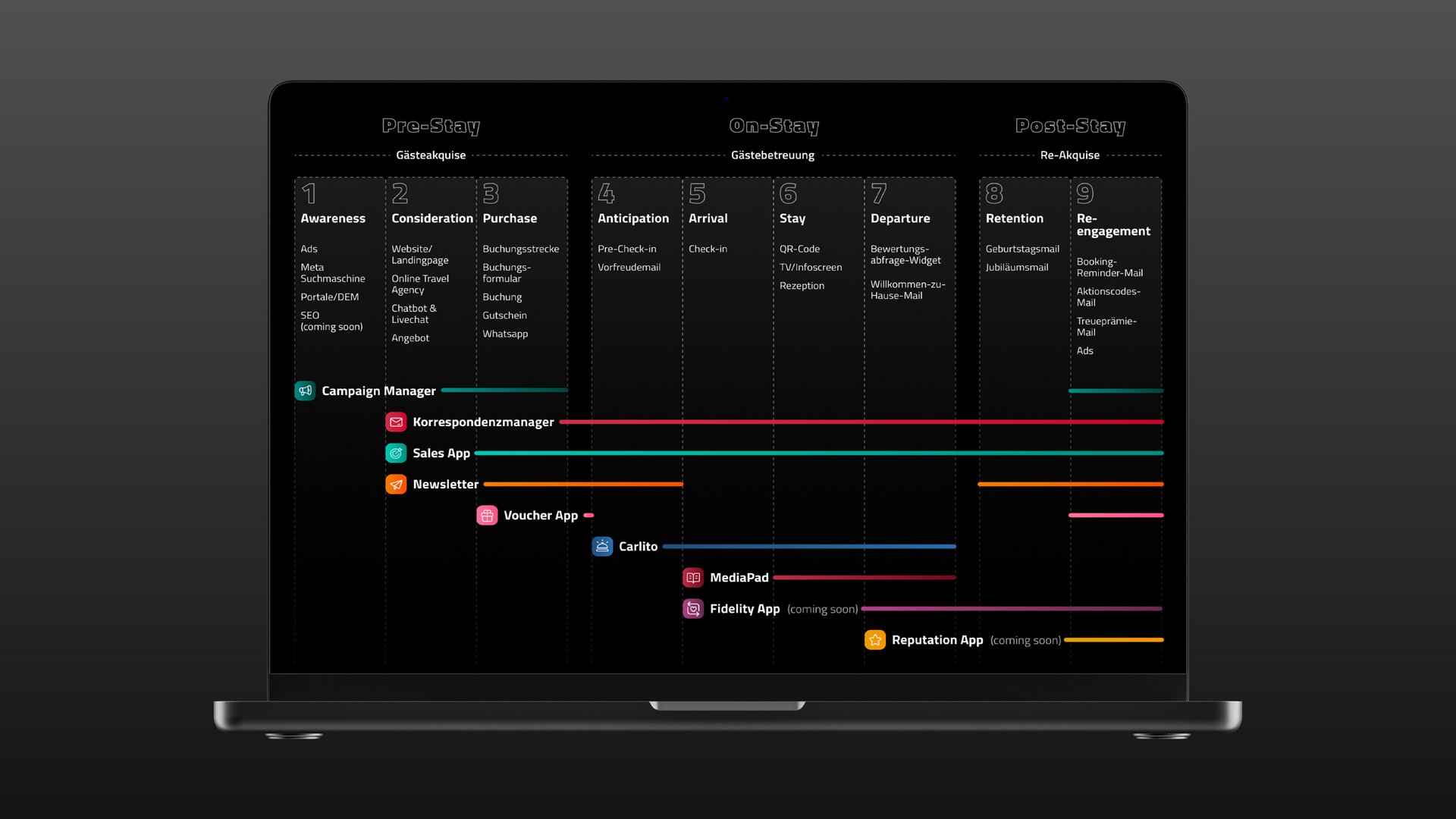Click the blue Carlito timeline bar

[808, 546]
